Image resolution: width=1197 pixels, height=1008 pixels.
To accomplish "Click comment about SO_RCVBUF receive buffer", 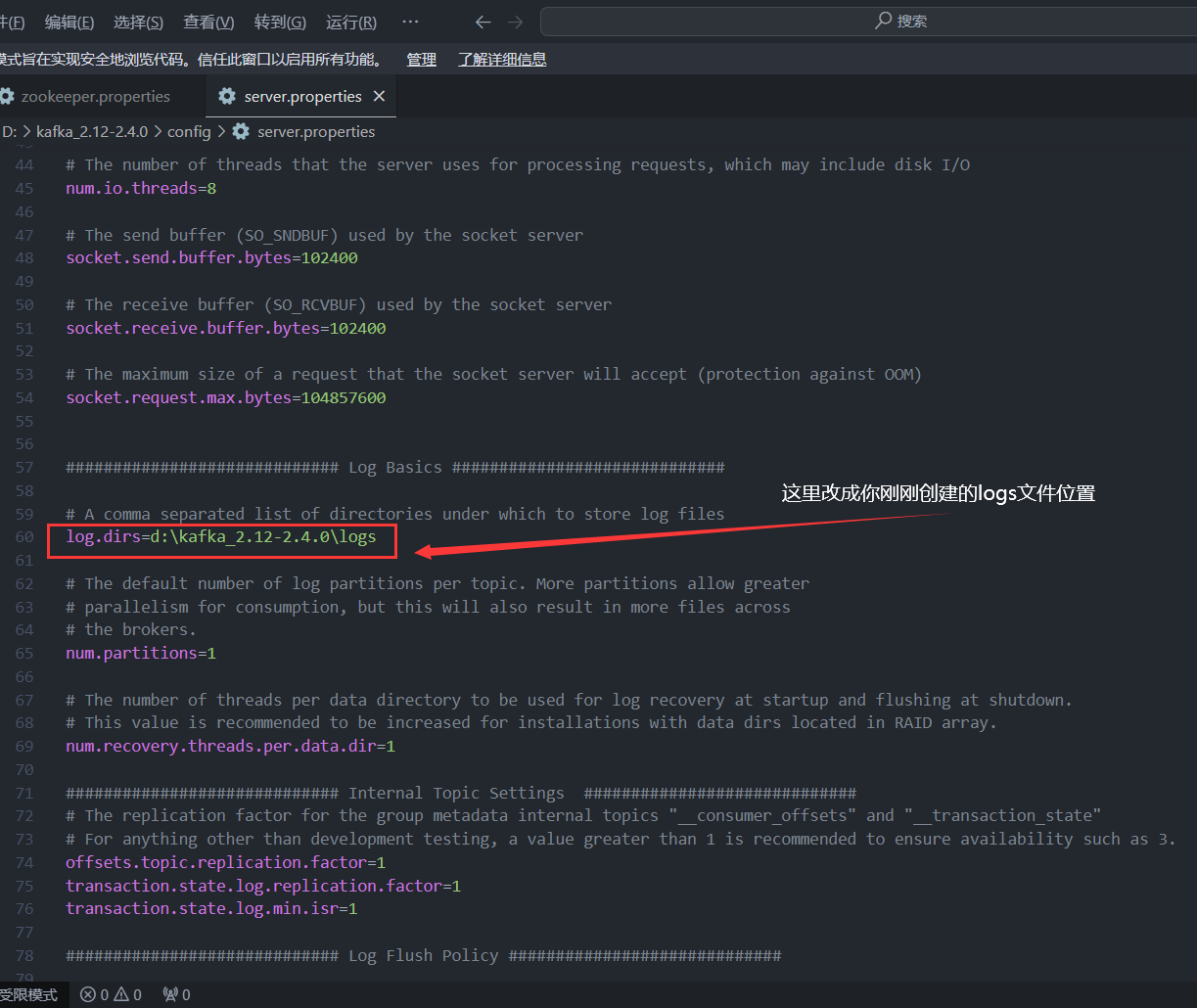I will [339, 304].
